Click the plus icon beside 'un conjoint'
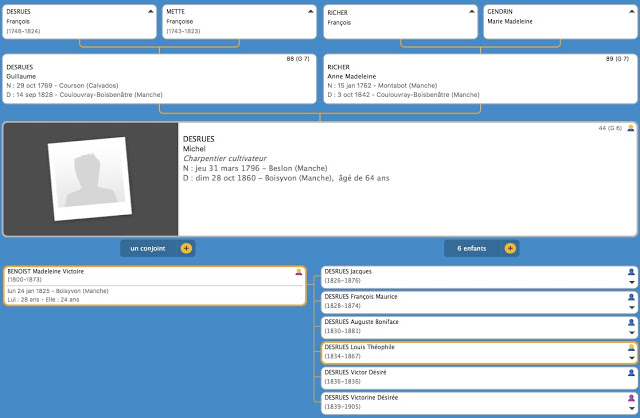The width and height of the screenshot is (640, 418). (186, 248)
